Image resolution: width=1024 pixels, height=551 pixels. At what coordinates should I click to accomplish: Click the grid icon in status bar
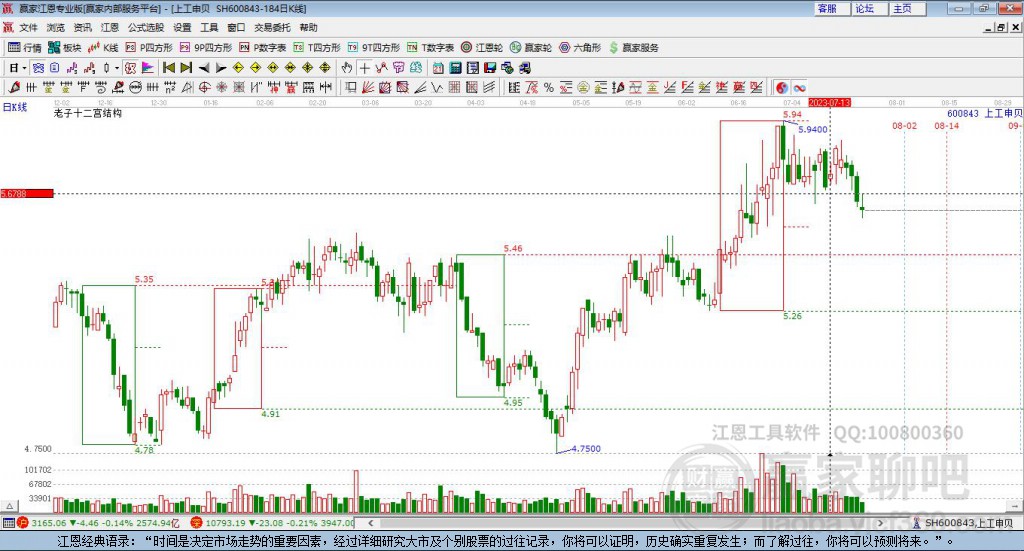coord(8,523)
